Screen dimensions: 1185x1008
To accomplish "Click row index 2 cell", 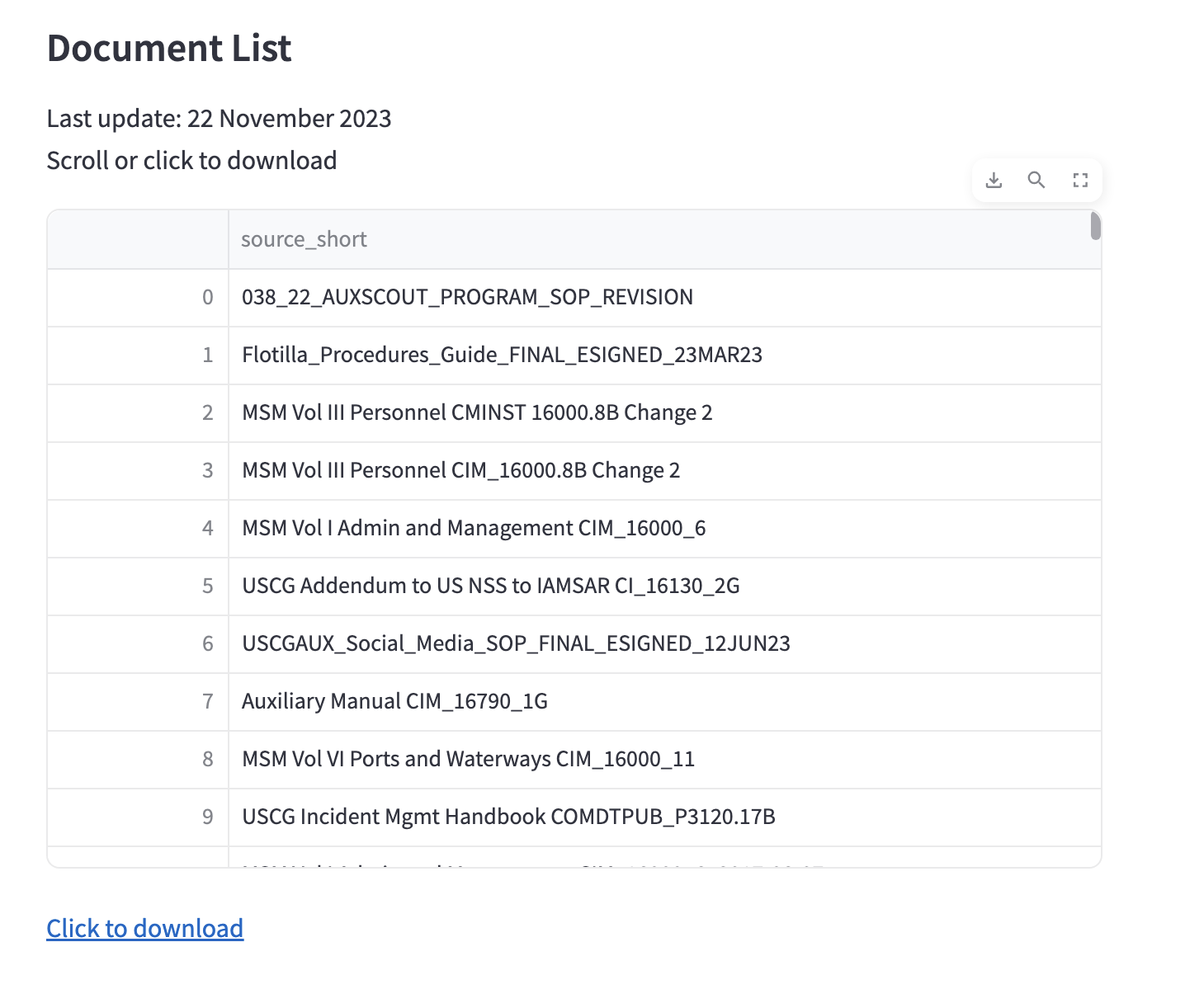I will pos(138,413).
